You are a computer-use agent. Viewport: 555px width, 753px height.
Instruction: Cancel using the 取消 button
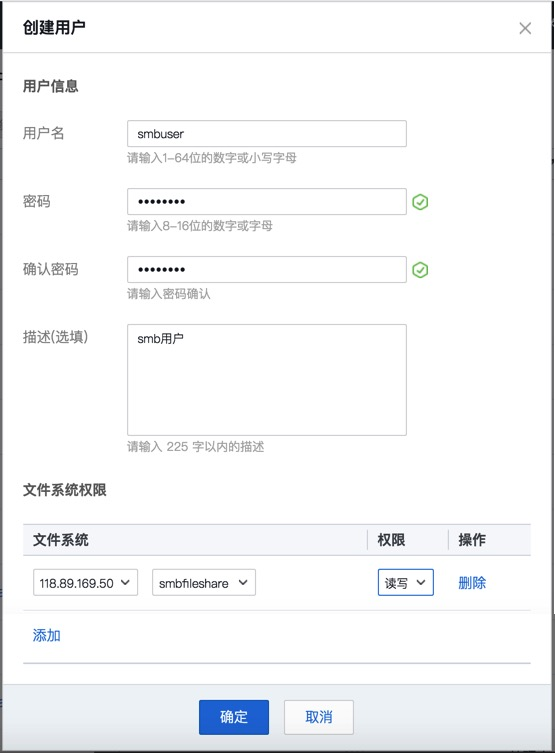(319, 717)
